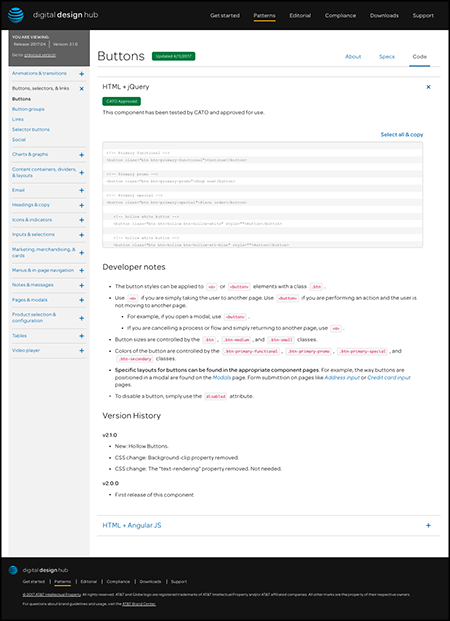Click inside the code snippet box
Viewport: 450px width, 621px height.
(262, 195)
